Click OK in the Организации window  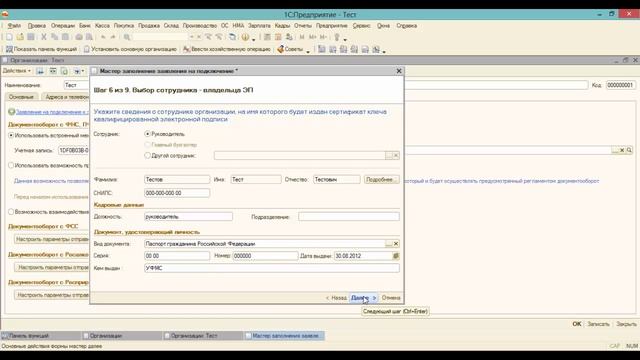577,324
